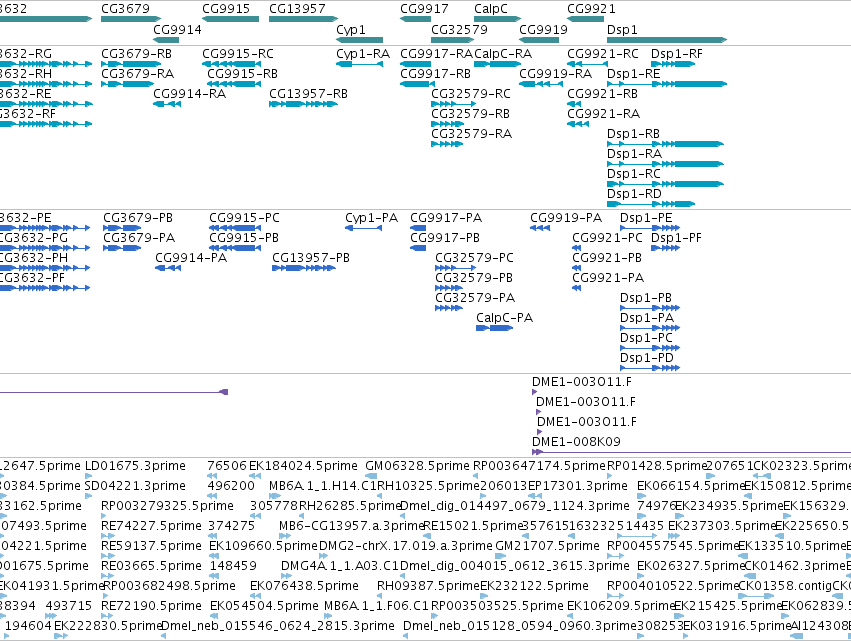Pick transcript CG9915-RC
Screen dimensions: 851x641
tap(231, 64)
